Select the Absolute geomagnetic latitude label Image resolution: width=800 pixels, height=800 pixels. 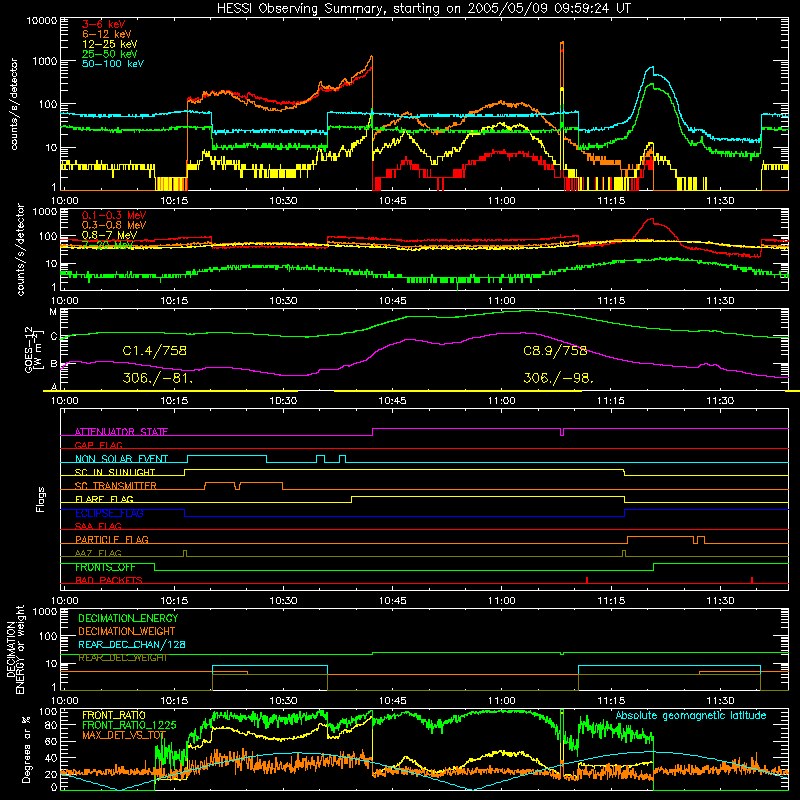coord(691,715)
